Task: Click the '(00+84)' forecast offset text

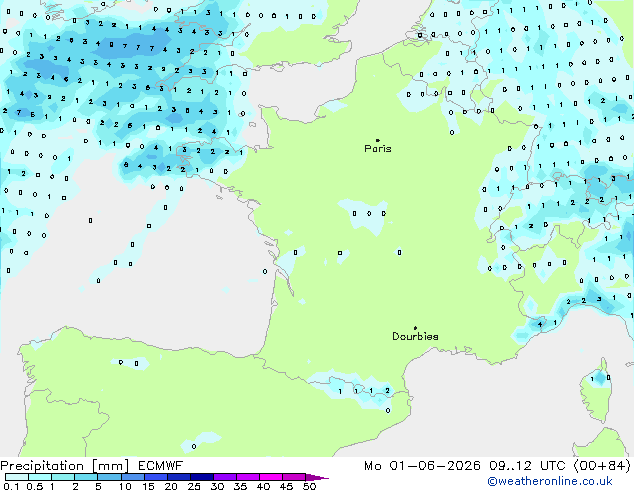Action: click(x=602, y=466)
